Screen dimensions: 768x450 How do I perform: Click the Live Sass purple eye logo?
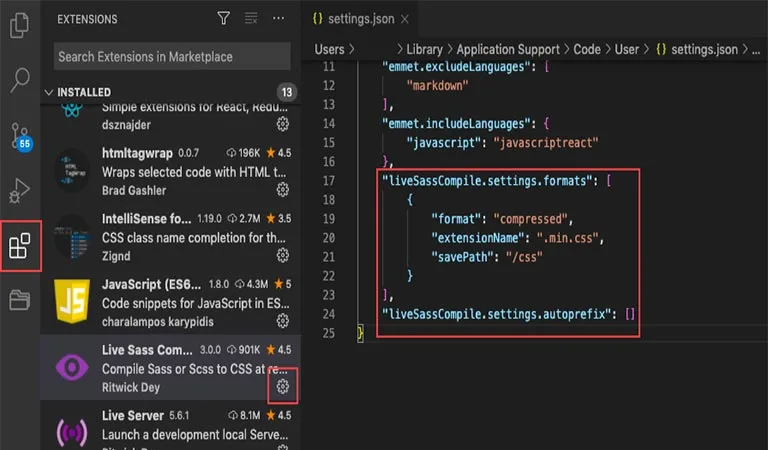(x=72, y=367)
